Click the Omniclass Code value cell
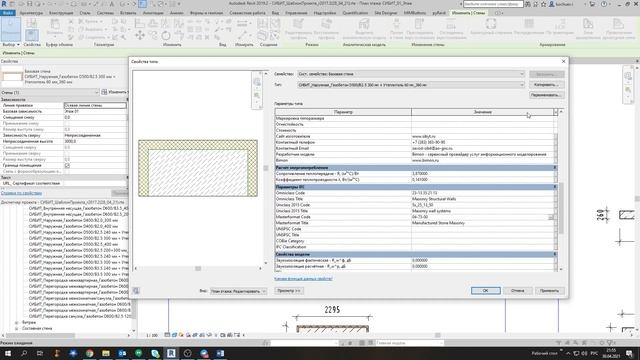 click(x=482, y=193)
